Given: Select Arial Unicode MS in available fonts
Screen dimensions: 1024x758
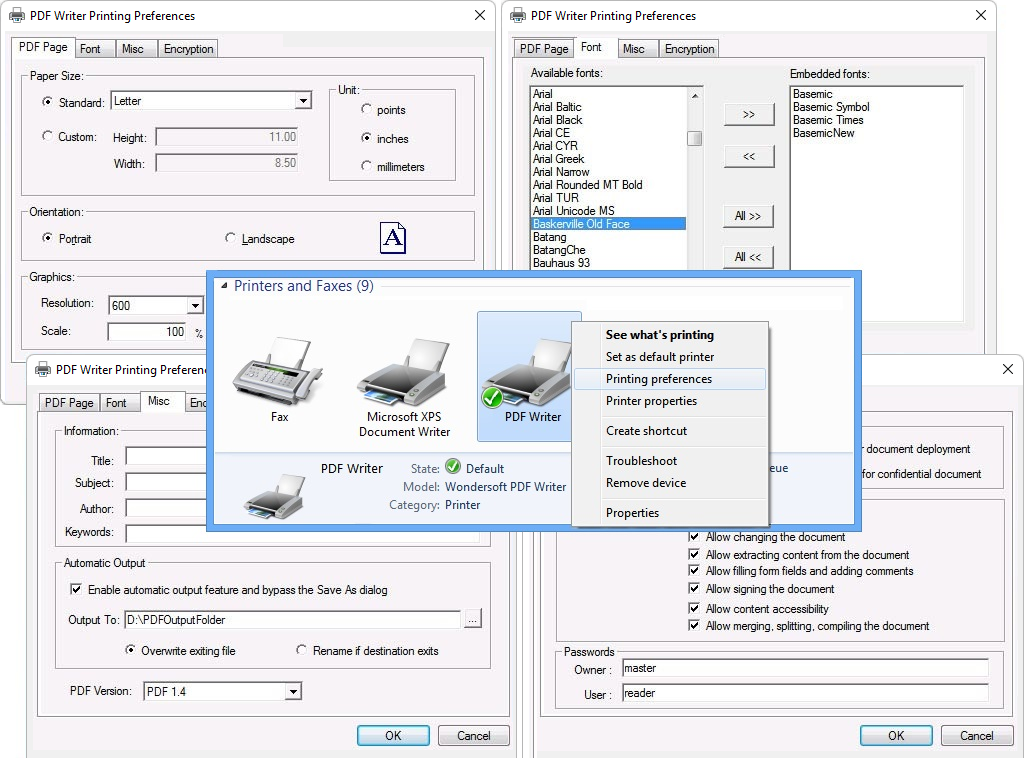Looking at the screenshot, I should coord(608,211).
